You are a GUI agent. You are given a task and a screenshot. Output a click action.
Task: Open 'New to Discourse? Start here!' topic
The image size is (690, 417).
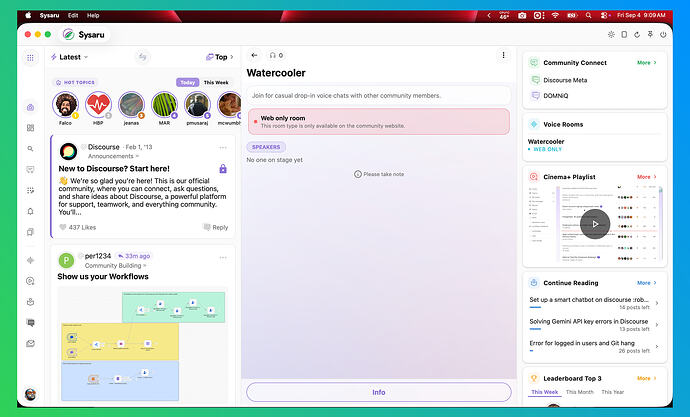[114, 168]
